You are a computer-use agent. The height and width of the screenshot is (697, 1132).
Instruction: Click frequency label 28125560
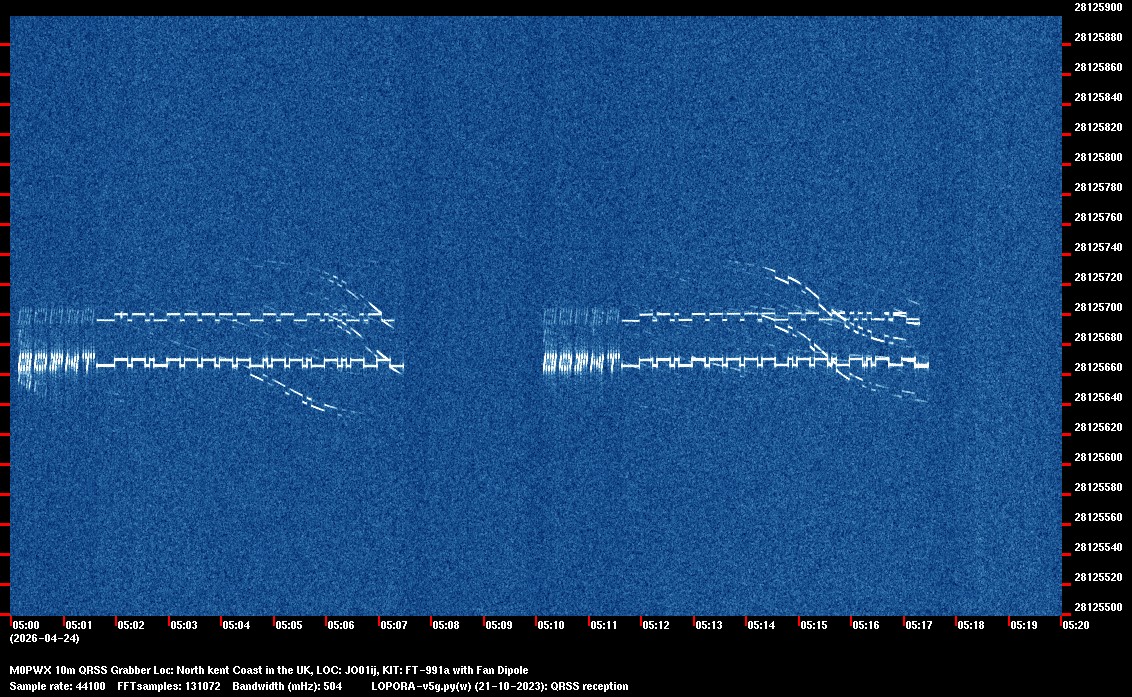(1098, 517)
